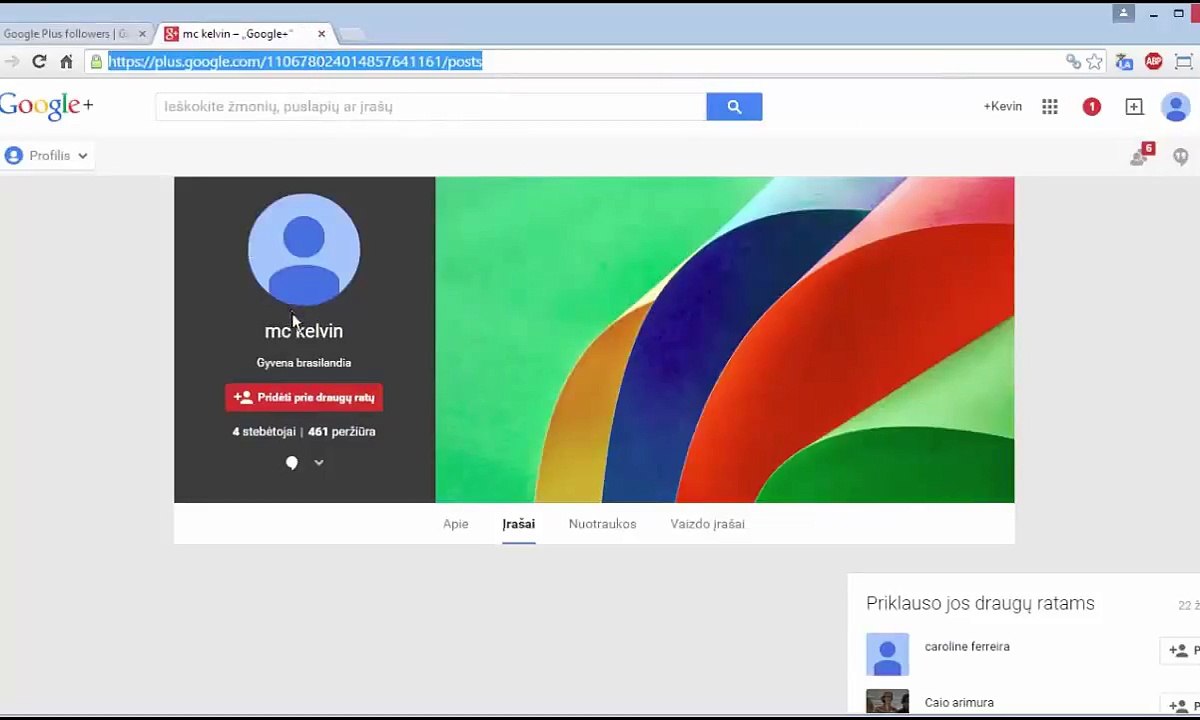Image resolution: width=1200 pixels, height=720 pixels.
Task: Open the saved-passwords key icon in address bar
Action: 1073,62
